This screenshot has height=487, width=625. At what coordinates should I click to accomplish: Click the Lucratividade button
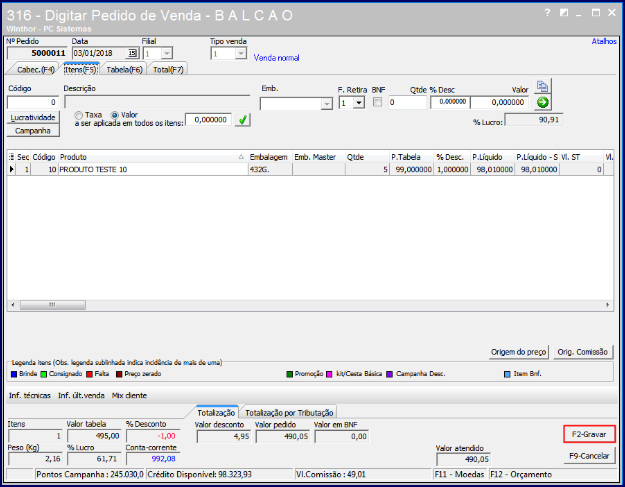33,117
